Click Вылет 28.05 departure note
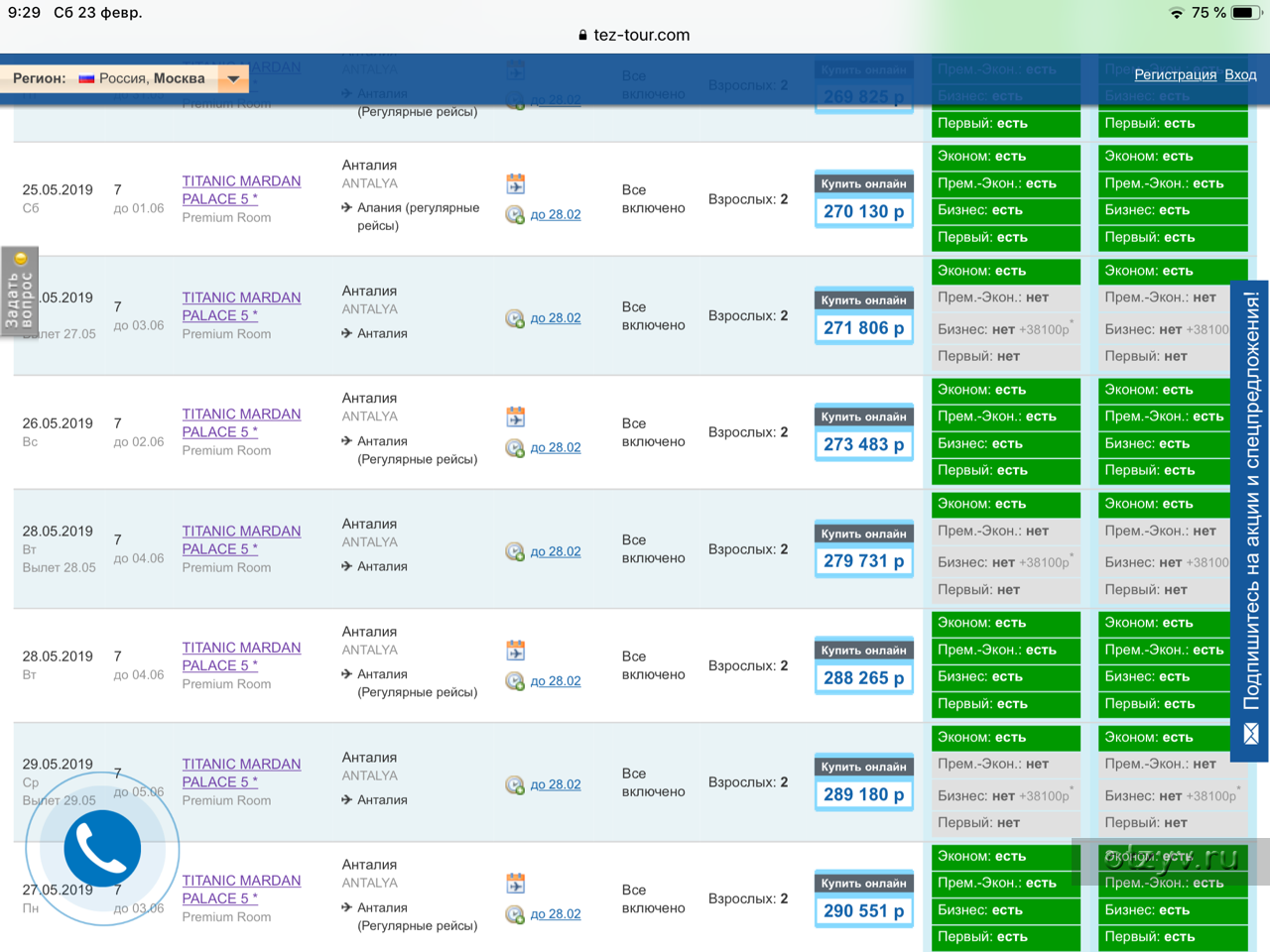Viewport: 1270px width, 952px height. click(x=60, y=568)
